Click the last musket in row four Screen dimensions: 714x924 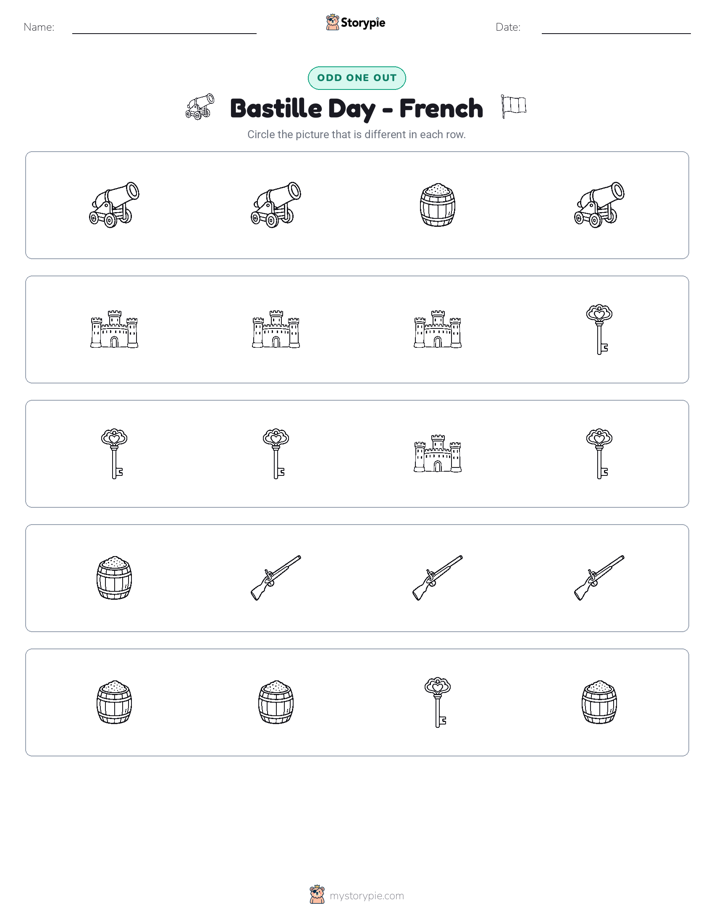pos(599,578)
